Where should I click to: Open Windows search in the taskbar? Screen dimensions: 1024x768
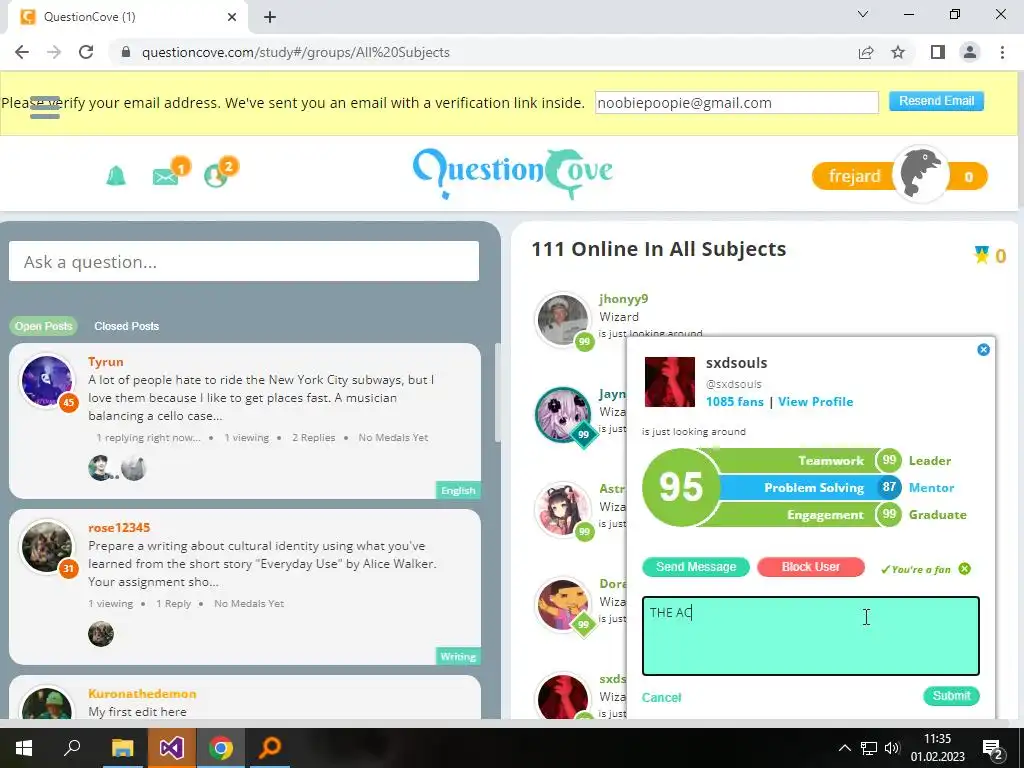click(72, 748)
